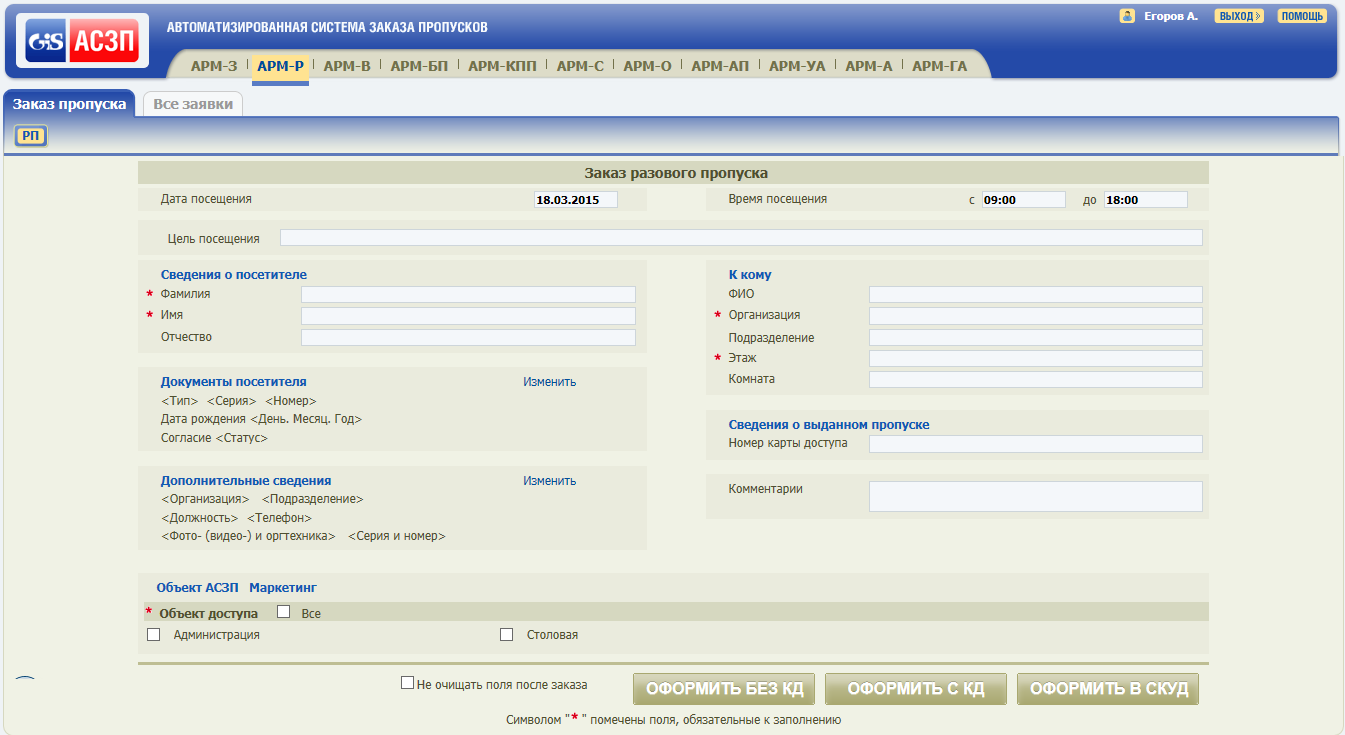The height and width of the screenshot is (735, 1345).
Task: Click the ОФОРМИТЬ БЕЗ КД button
Action: click(x=724, y=689)
